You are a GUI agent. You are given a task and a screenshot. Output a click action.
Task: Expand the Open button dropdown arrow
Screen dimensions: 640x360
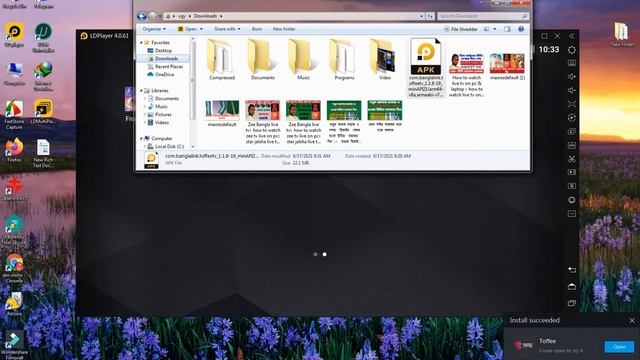201,29
